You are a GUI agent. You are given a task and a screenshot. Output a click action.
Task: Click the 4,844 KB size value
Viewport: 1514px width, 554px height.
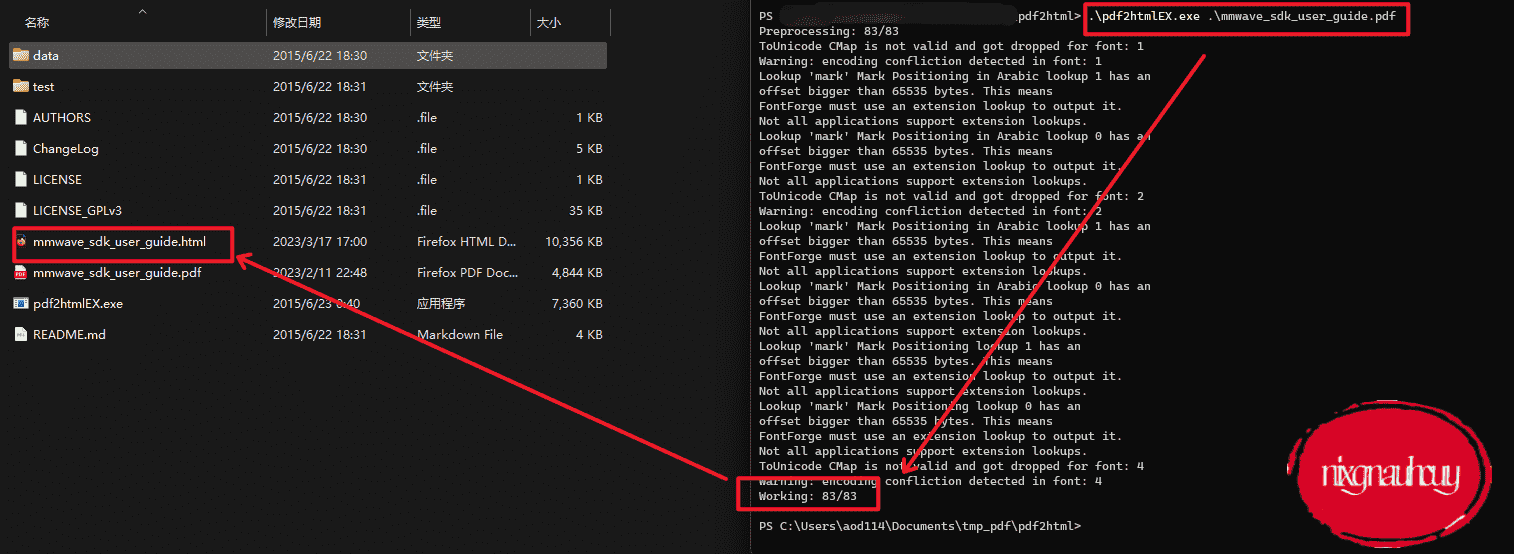[x=577, y=273]
